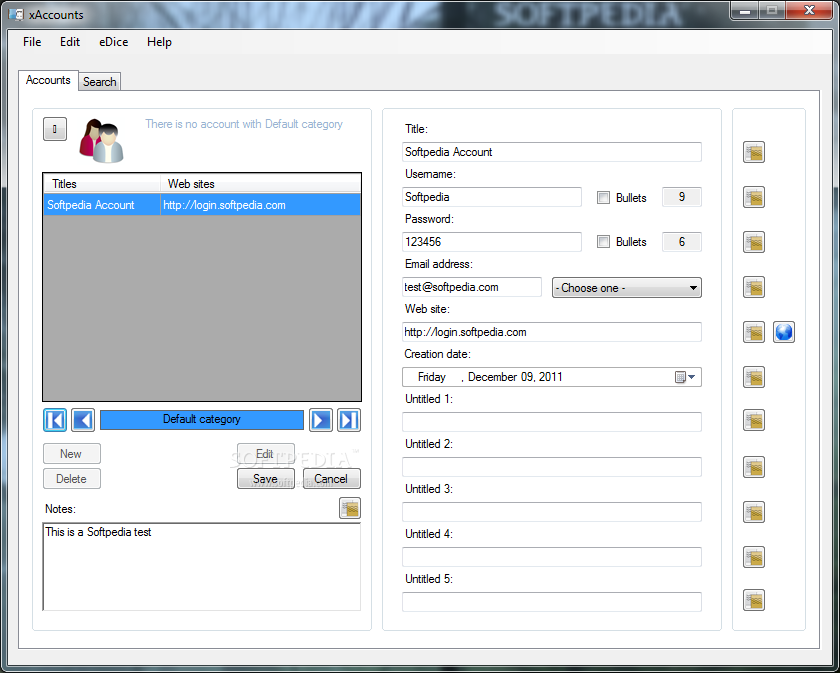Click the small button left of the accounts icon
840x673 pixels.
[55, 129]
